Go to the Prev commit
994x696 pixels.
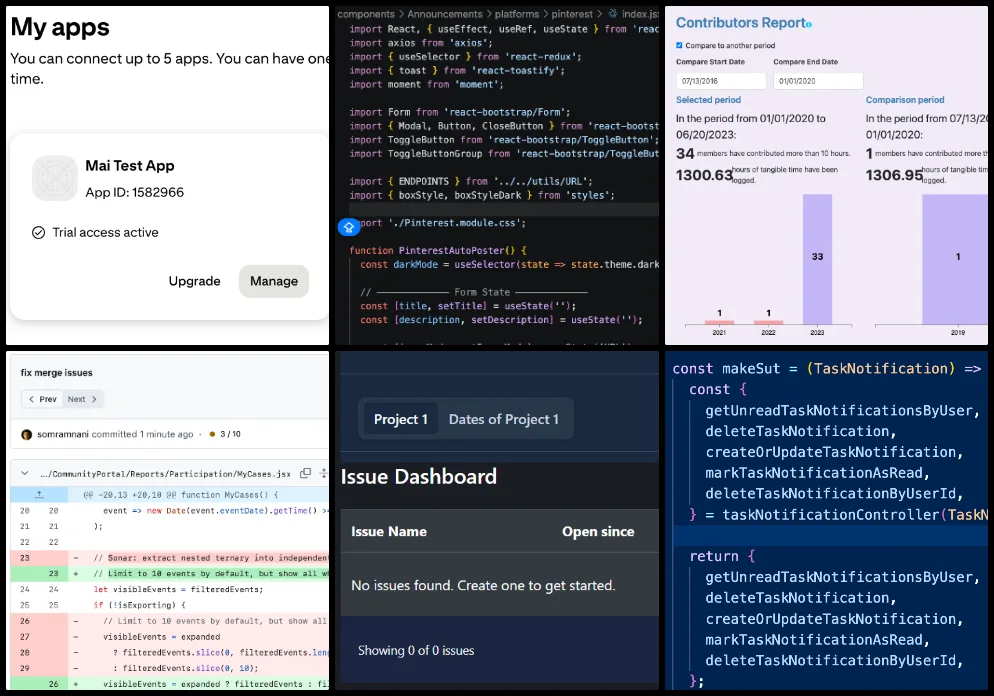[x=43, y=399]
